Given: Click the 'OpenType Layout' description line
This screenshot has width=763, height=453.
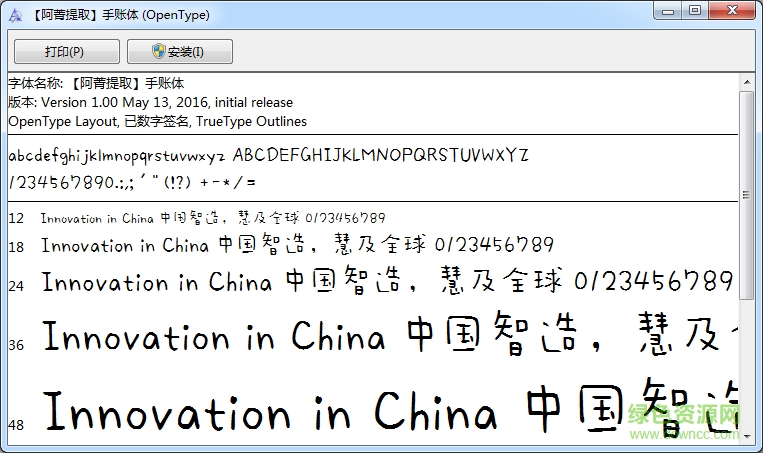Looking at the screenshot, I should pyautogui.click(x=158, y=121).
